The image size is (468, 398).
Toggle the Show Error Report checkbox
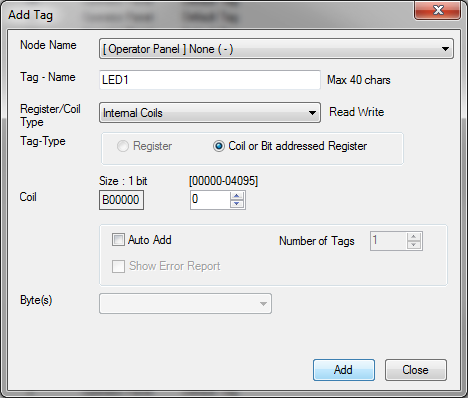point(118,266)
